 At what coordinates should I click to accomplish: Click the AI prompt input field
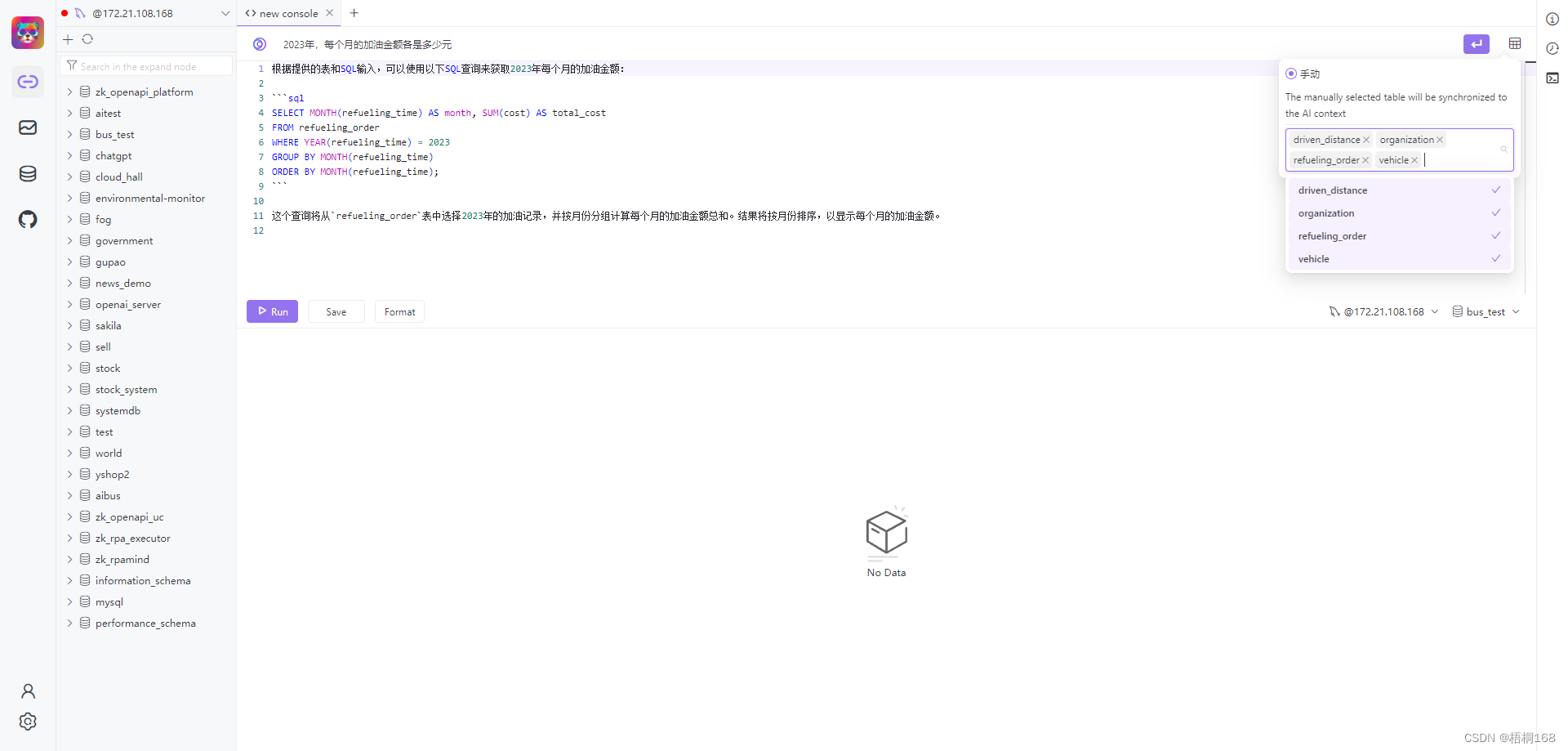pyautogui.click(x=866, y=44)
